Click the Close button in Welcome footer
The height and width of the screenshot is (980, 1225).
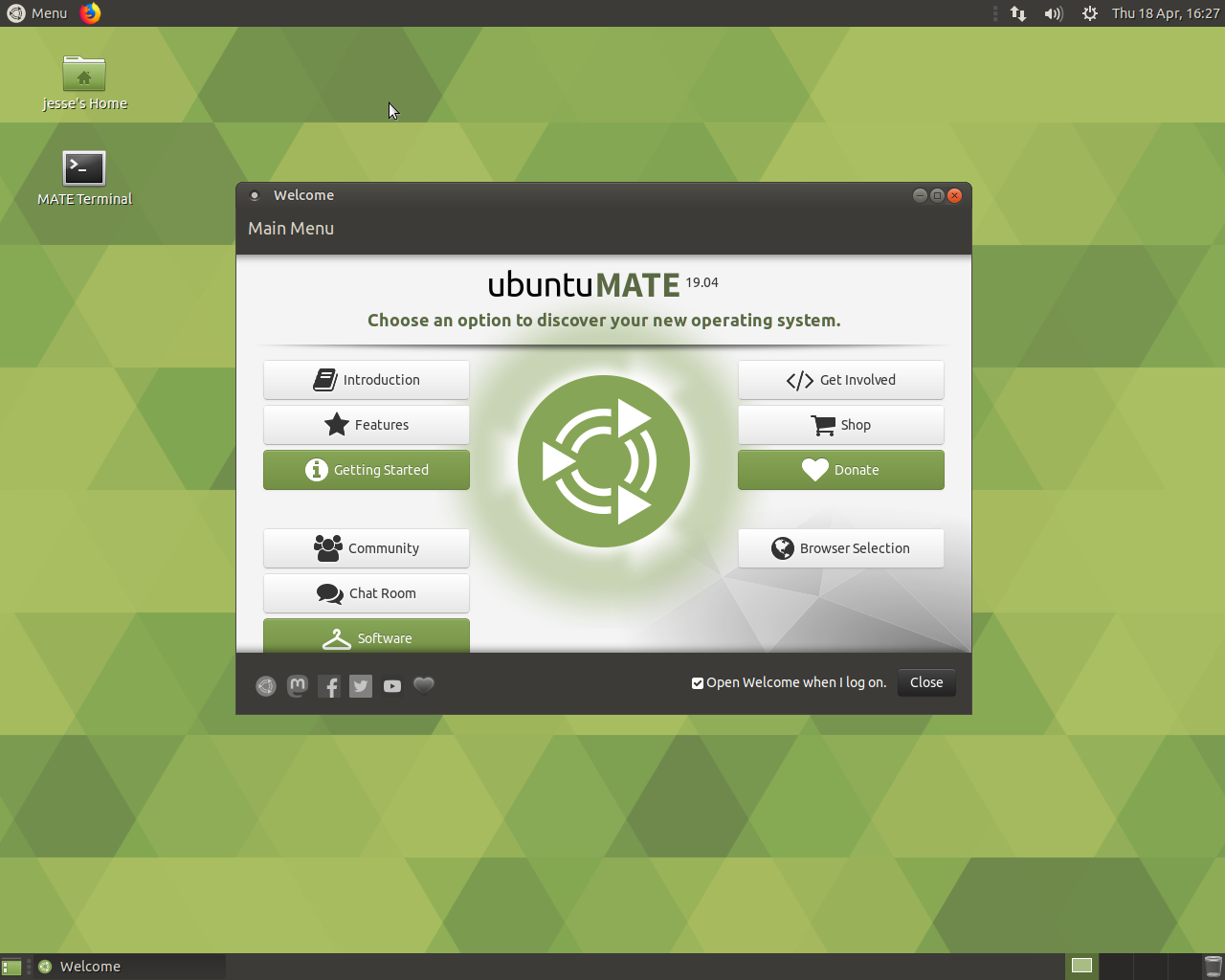(926, 682)
